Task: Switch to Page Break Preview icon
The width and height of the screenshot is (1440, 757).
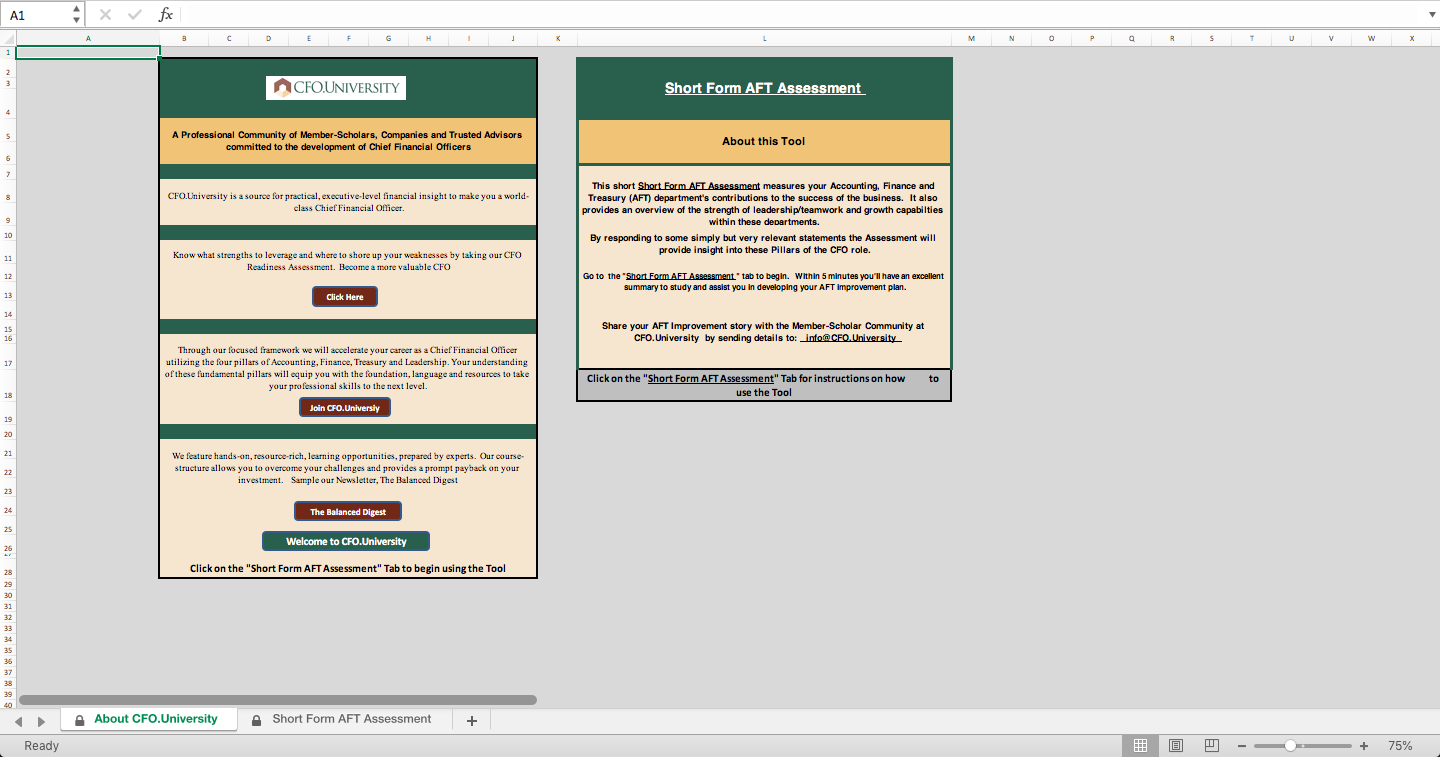Action: 1212,746
